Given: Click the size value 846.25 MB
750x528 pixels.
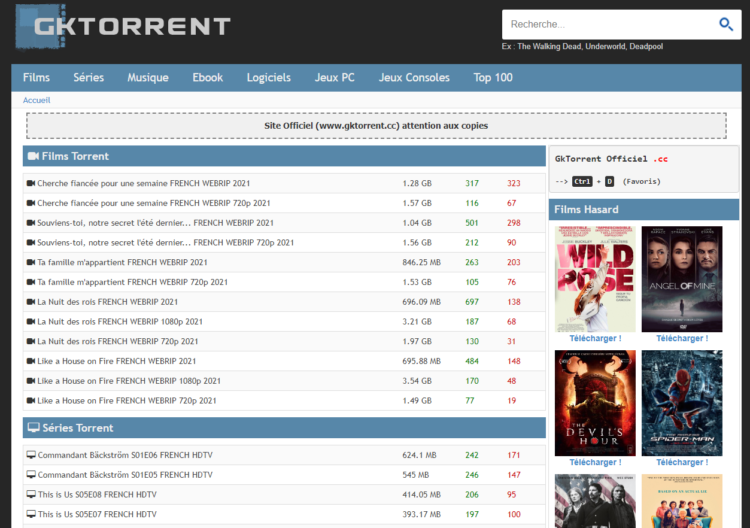Looking at the screenshot, I should pos(421,262).
